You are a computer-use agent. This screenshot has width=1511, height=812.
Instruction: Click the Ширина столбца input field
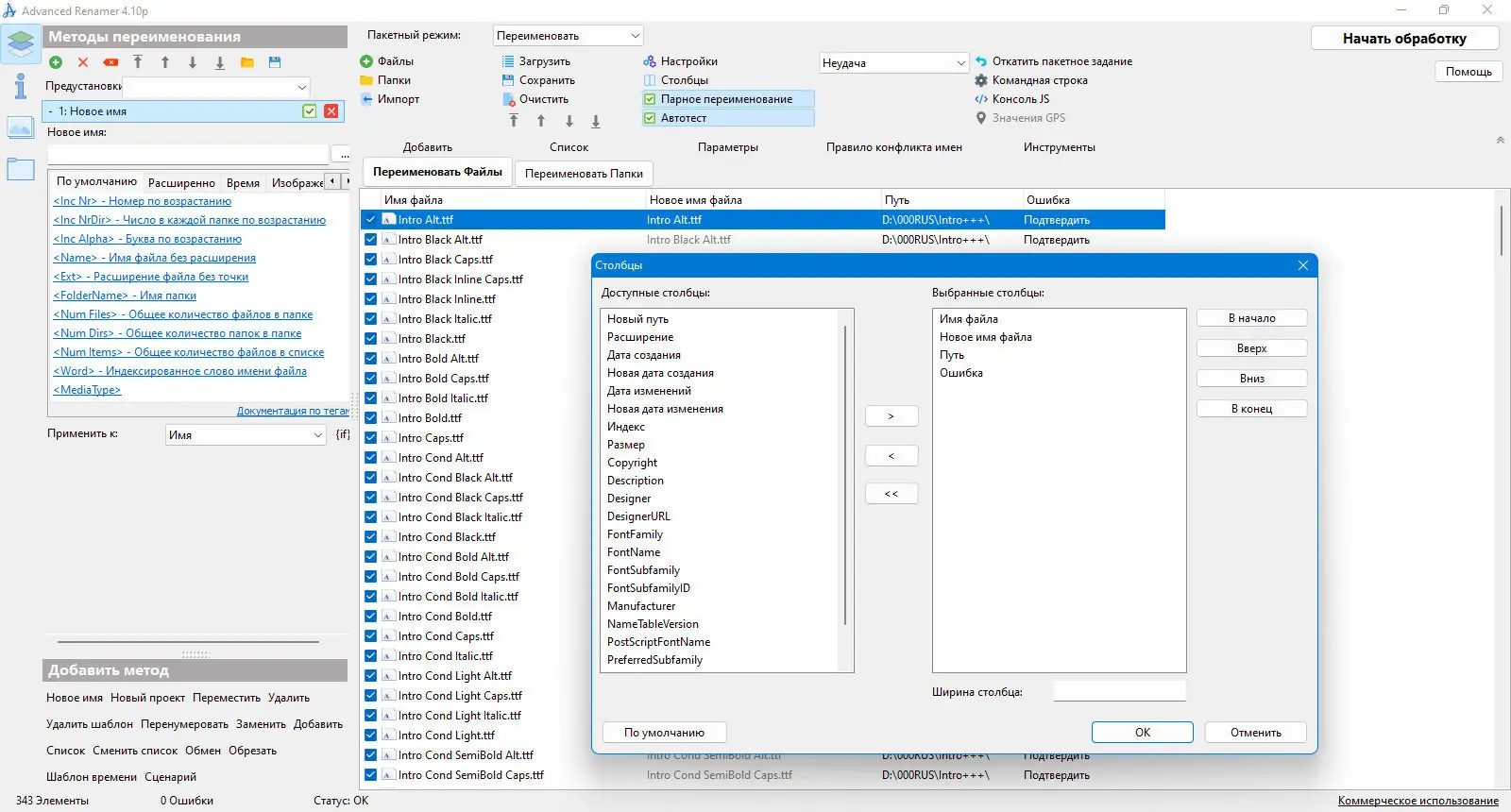[1120, 692]
